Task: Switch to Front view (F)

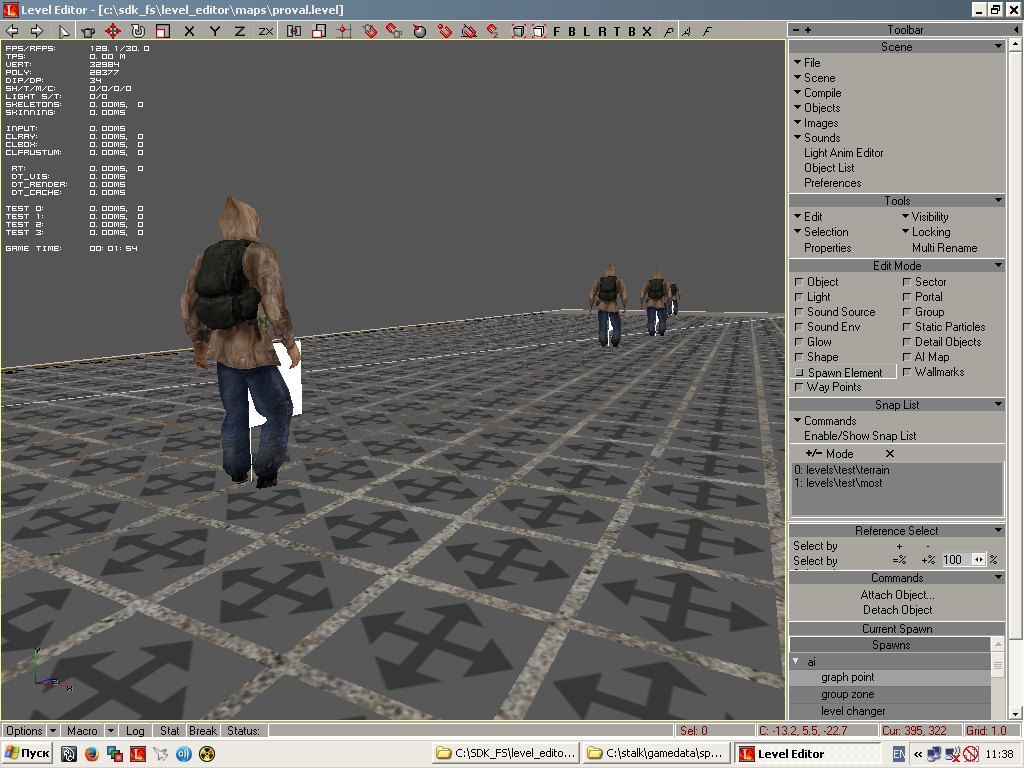Action: click(x=556, y=31)
